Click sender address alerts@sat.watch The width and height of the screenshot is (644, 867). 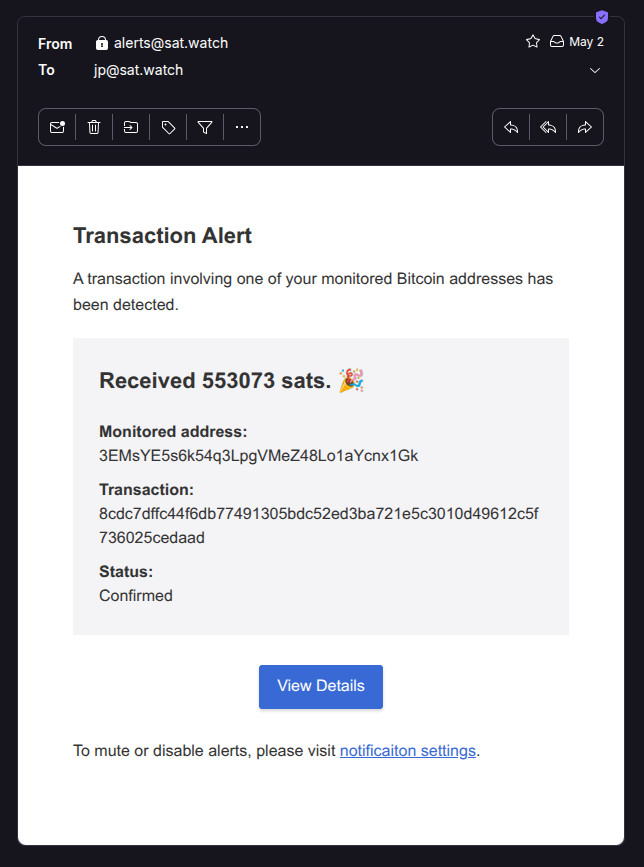[x=171, y=43]
